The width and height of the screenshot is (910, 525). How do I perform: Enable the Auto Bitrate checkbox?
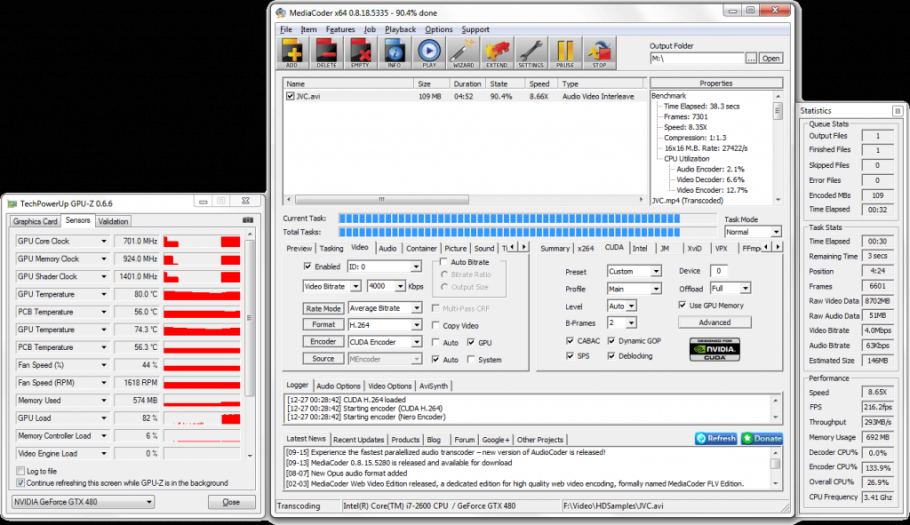tap(444, 262)
